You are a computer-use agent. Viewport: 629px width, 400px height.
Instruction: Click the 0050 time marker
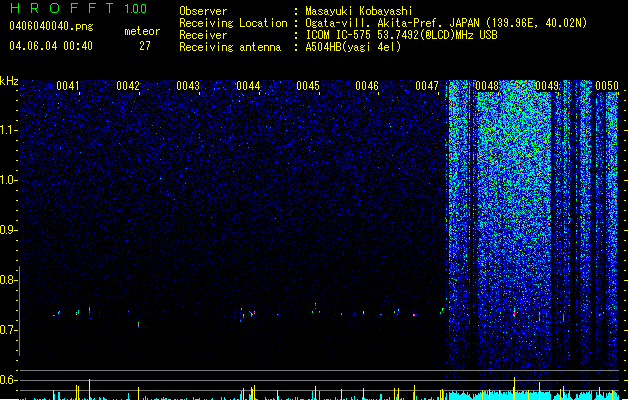point(607,86)
